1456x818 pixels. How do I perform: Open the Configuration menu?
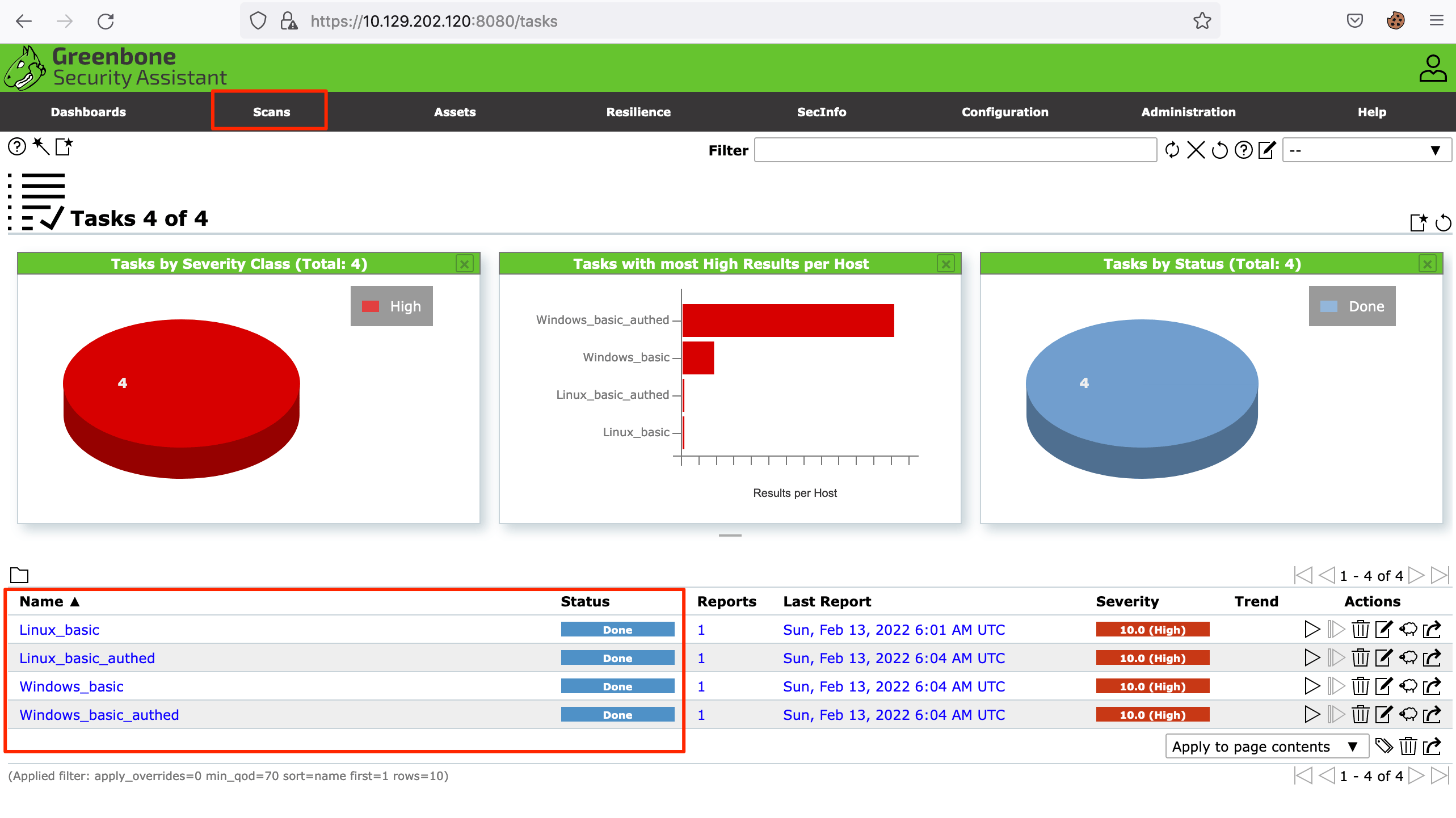pos(1005,112)
